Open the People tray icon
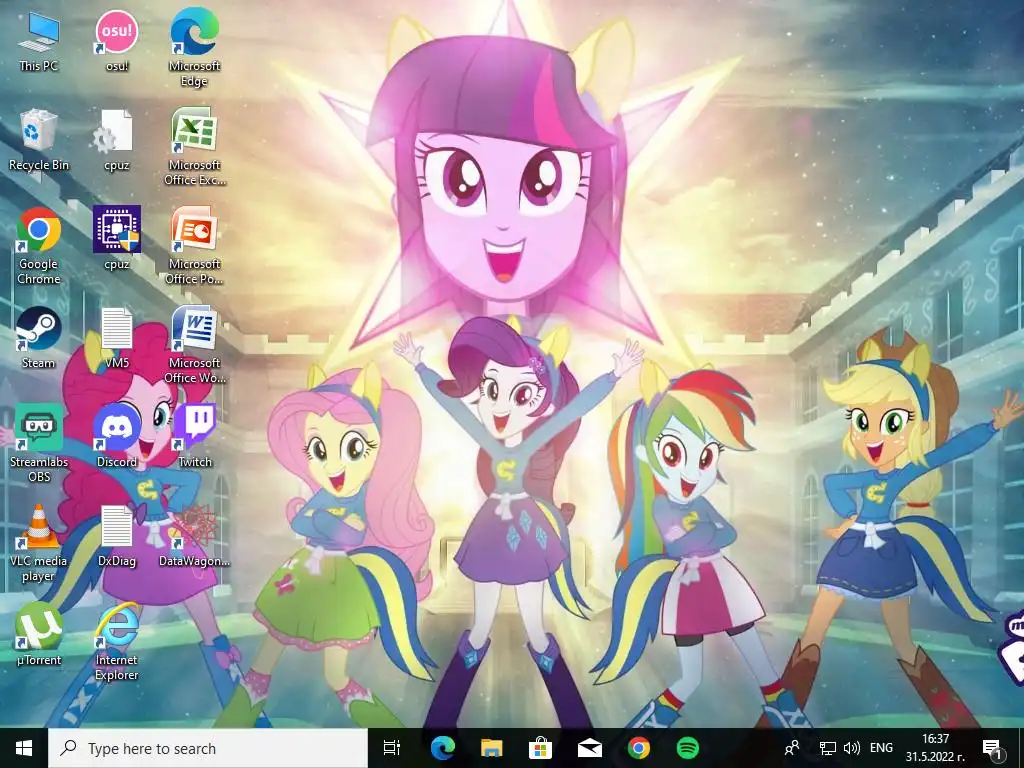Screen dimensions: 1024x768 tap(792, 748)
